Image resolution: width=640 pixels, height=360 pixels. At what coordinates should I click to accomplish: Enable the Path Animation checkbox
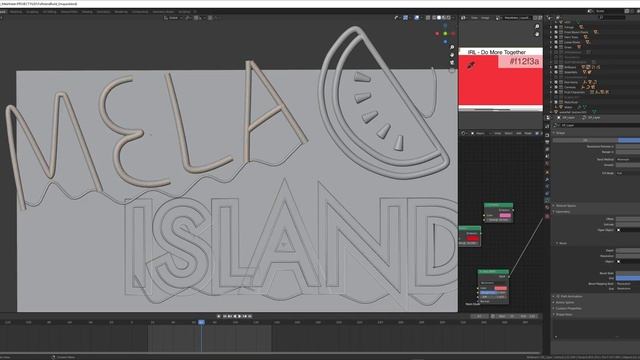[x=558, y=296]
